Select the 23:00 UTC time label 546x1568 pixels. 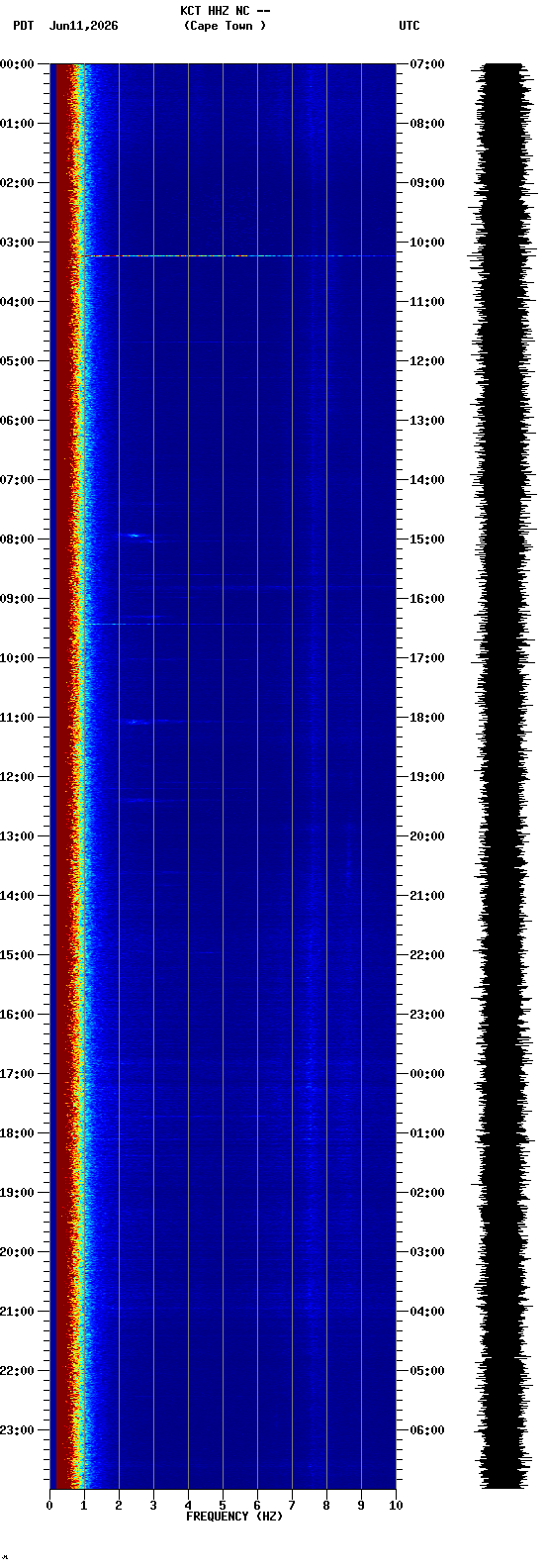point(427,1015)
